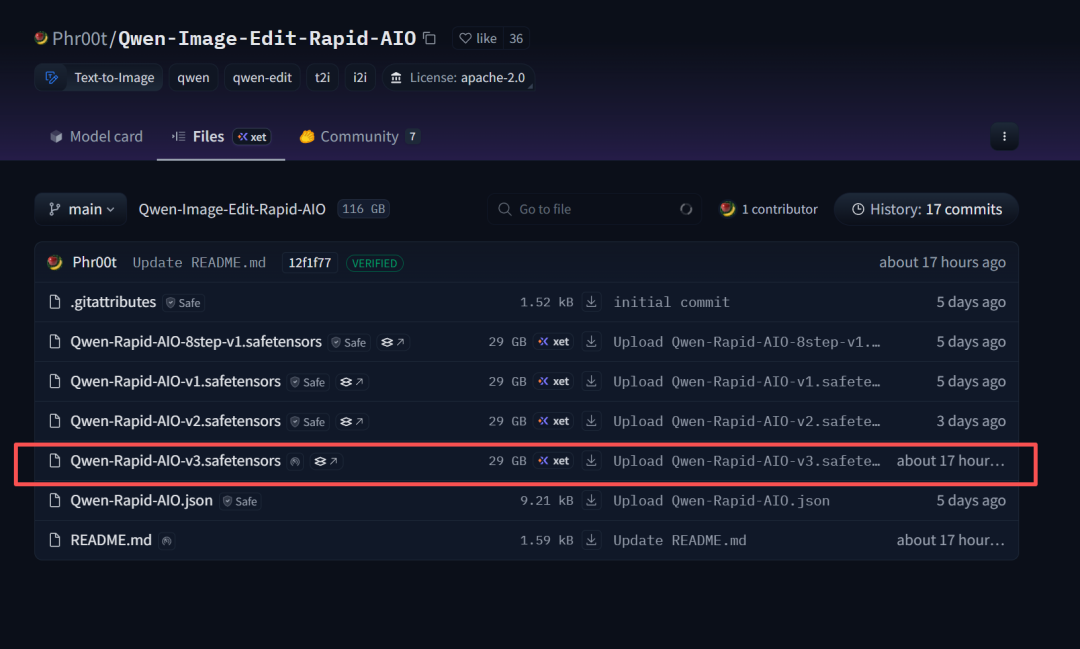View History of 17 commits
The width and height of the screenshot is (1080, 649).
coord(926,209)
